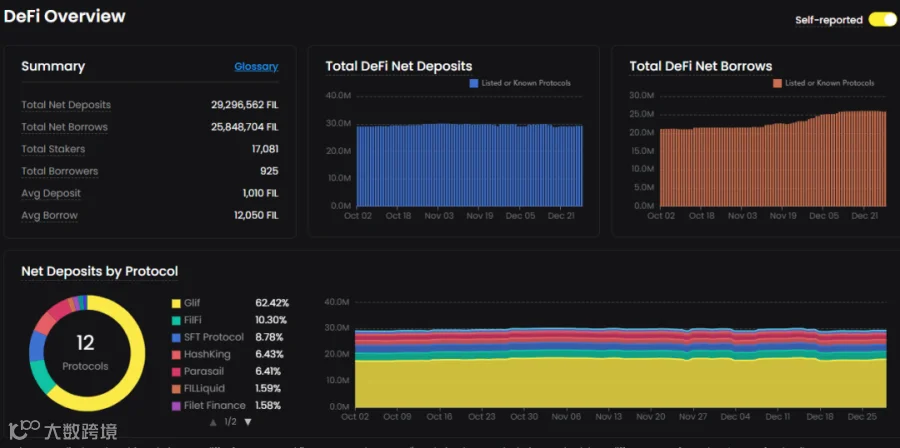Click the Total Net Deposits label
Image resolution: width=900 pixels, height=448 pixels.
pos(66,105)
